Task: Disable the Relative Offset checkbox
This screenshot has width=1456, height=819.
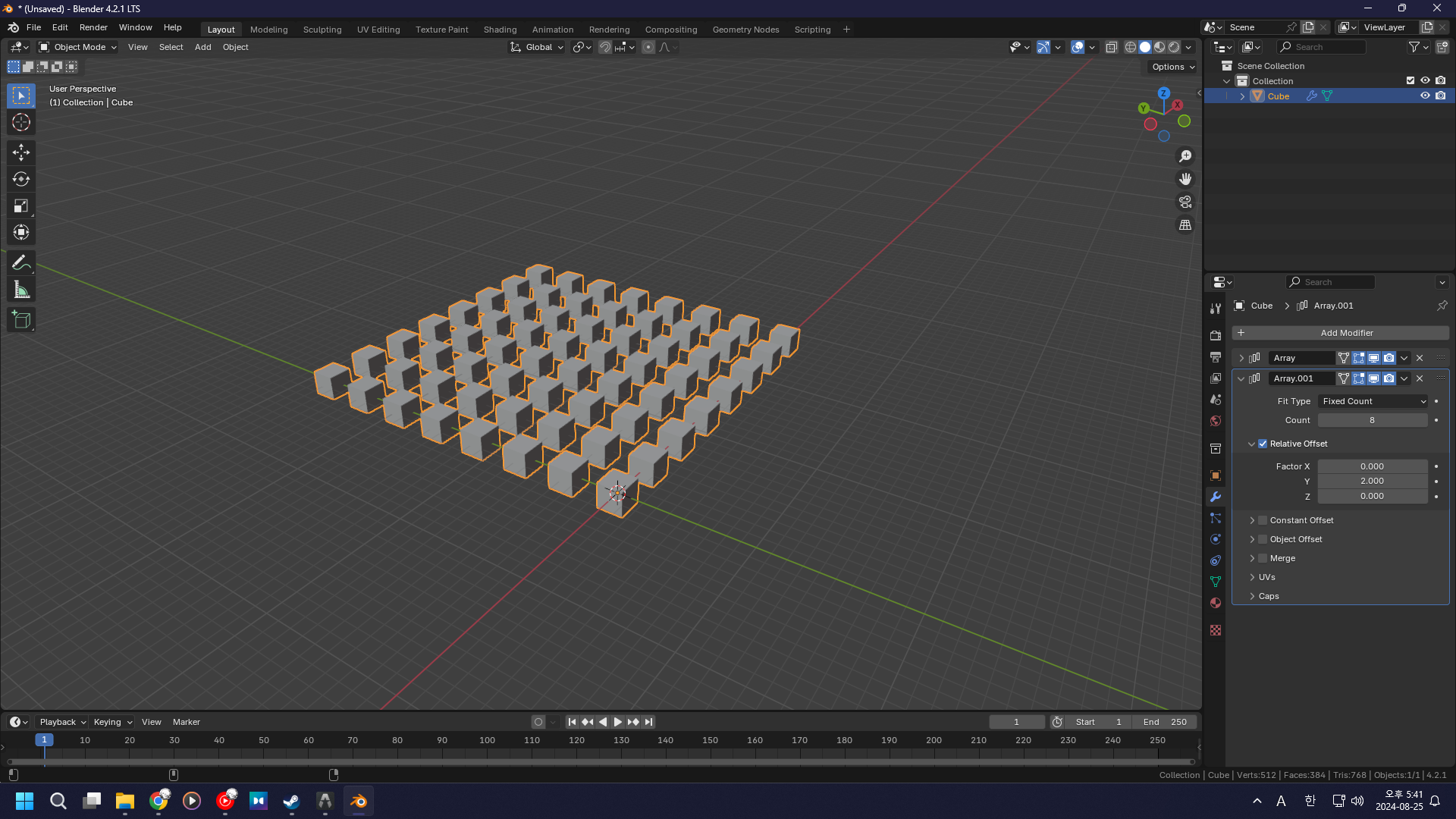Action: pyautogui.click(x=1263, y=444)
